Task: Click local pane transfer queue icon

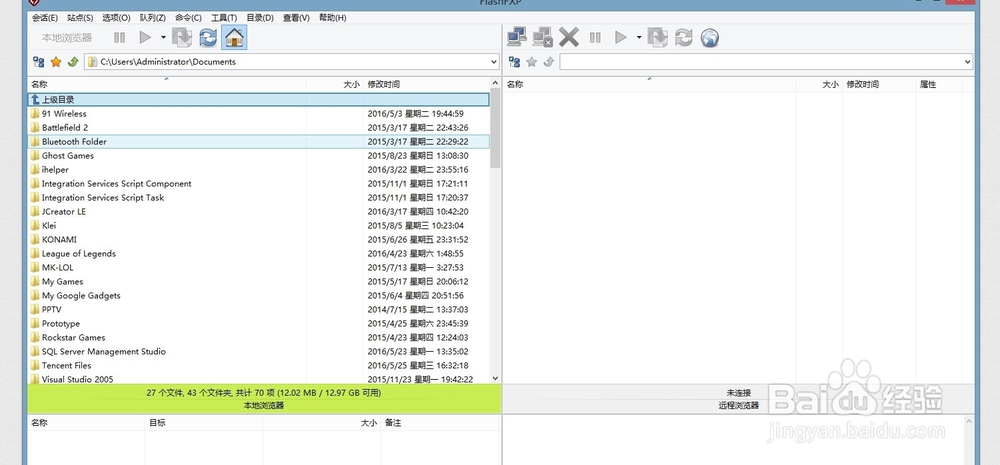Action: (x=182, y=38)
